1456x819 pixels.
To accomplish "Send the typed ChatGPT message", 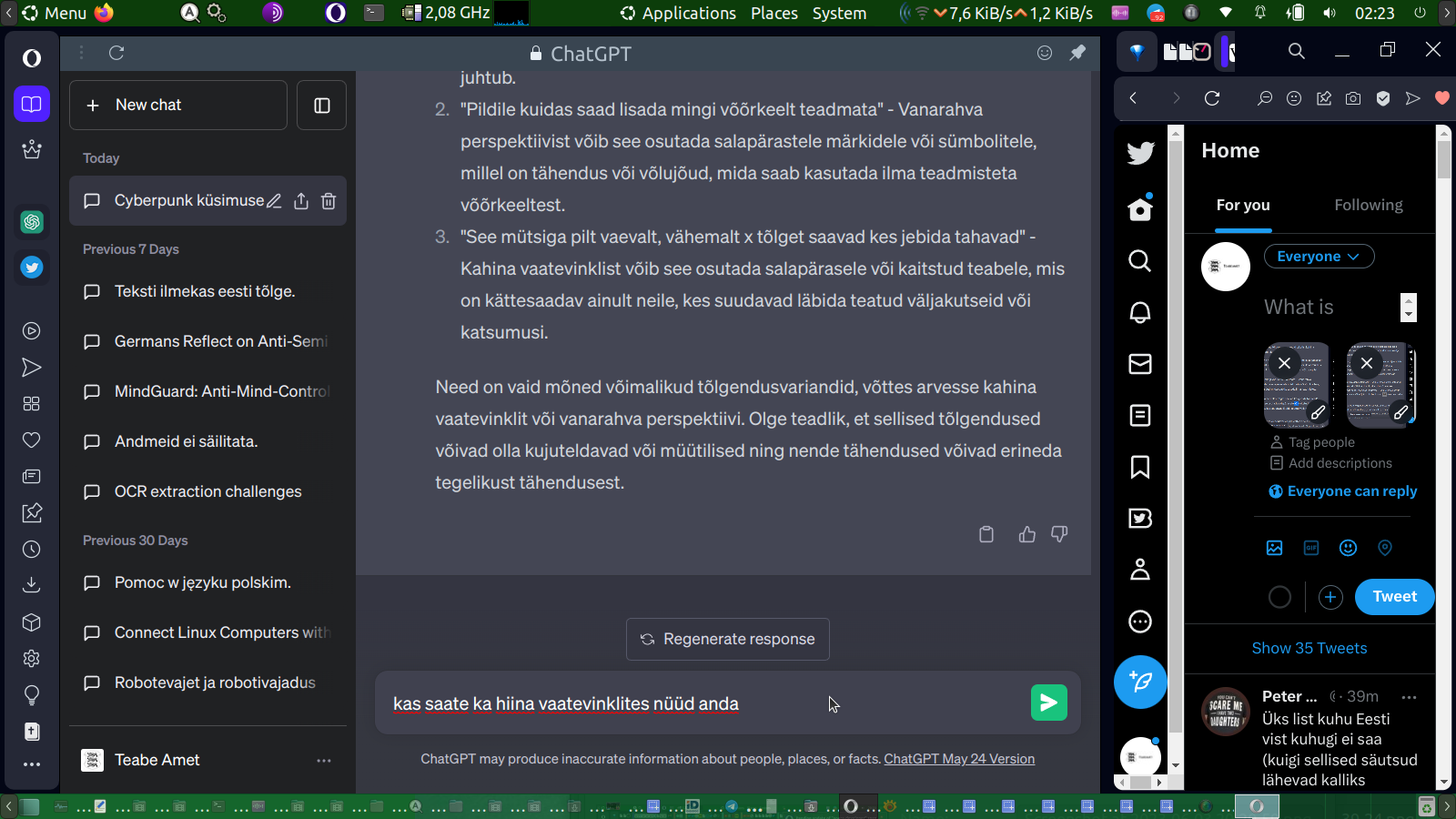I will coord(1049,703).
